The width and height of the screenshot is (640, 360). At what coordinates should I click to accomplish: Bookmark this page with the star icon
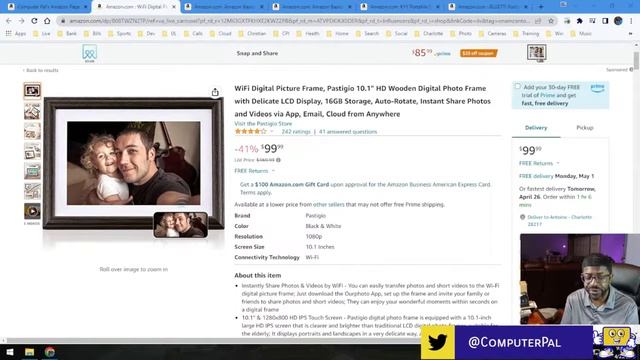tap(551, 21)
